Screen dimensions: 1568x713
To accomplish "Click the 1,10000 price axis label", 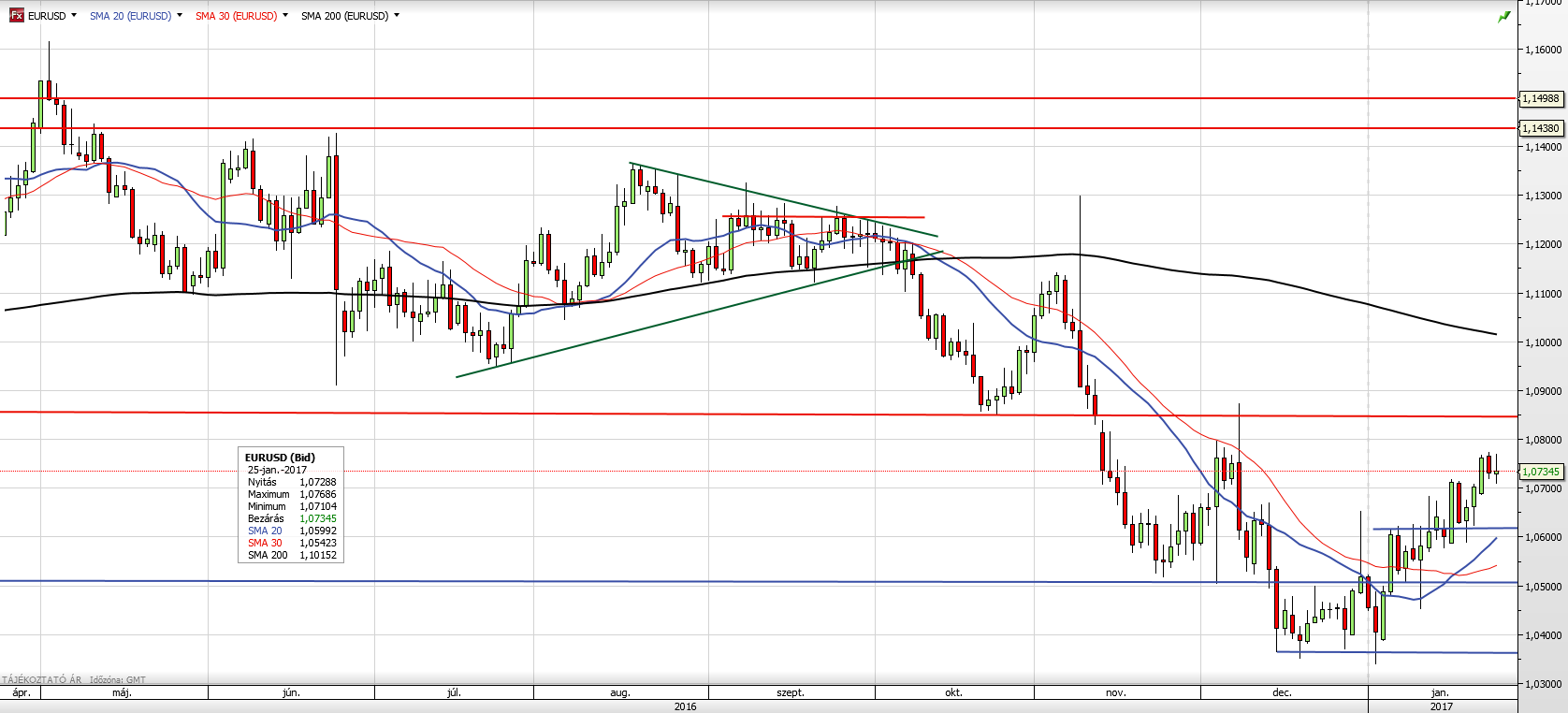I will coord(1543,342).
